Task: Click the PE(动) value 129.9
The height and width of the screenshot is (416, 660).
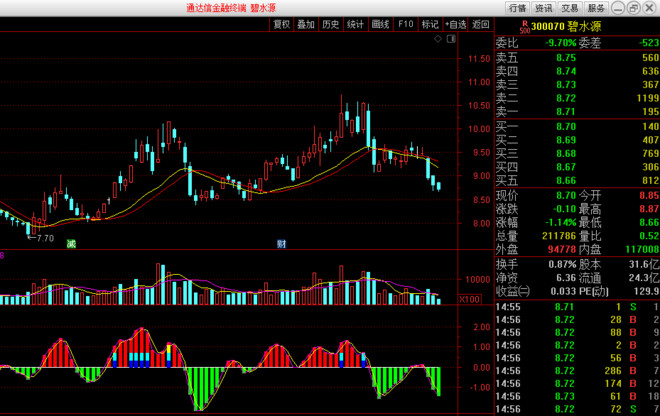Action: tap(647, 291)
